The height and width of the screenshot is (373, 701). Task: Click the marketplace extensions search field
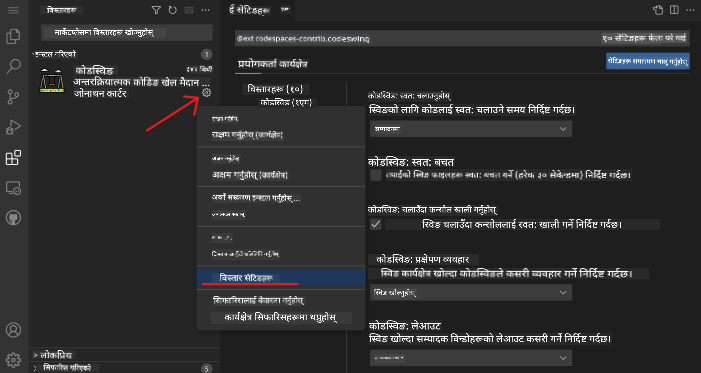(127, 33)
